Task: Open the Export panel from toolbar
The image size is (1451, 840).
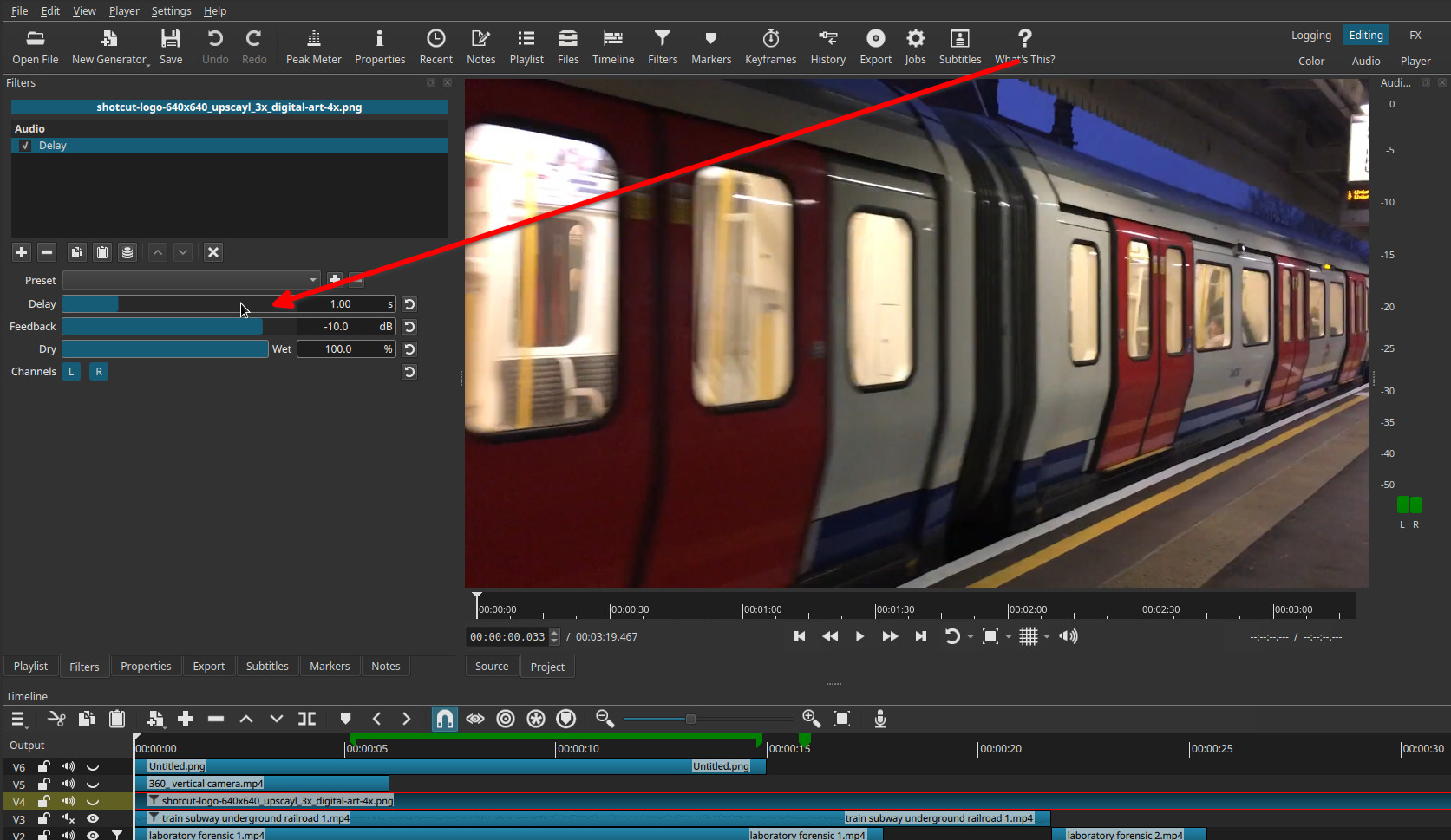Action: coord(875,47)
